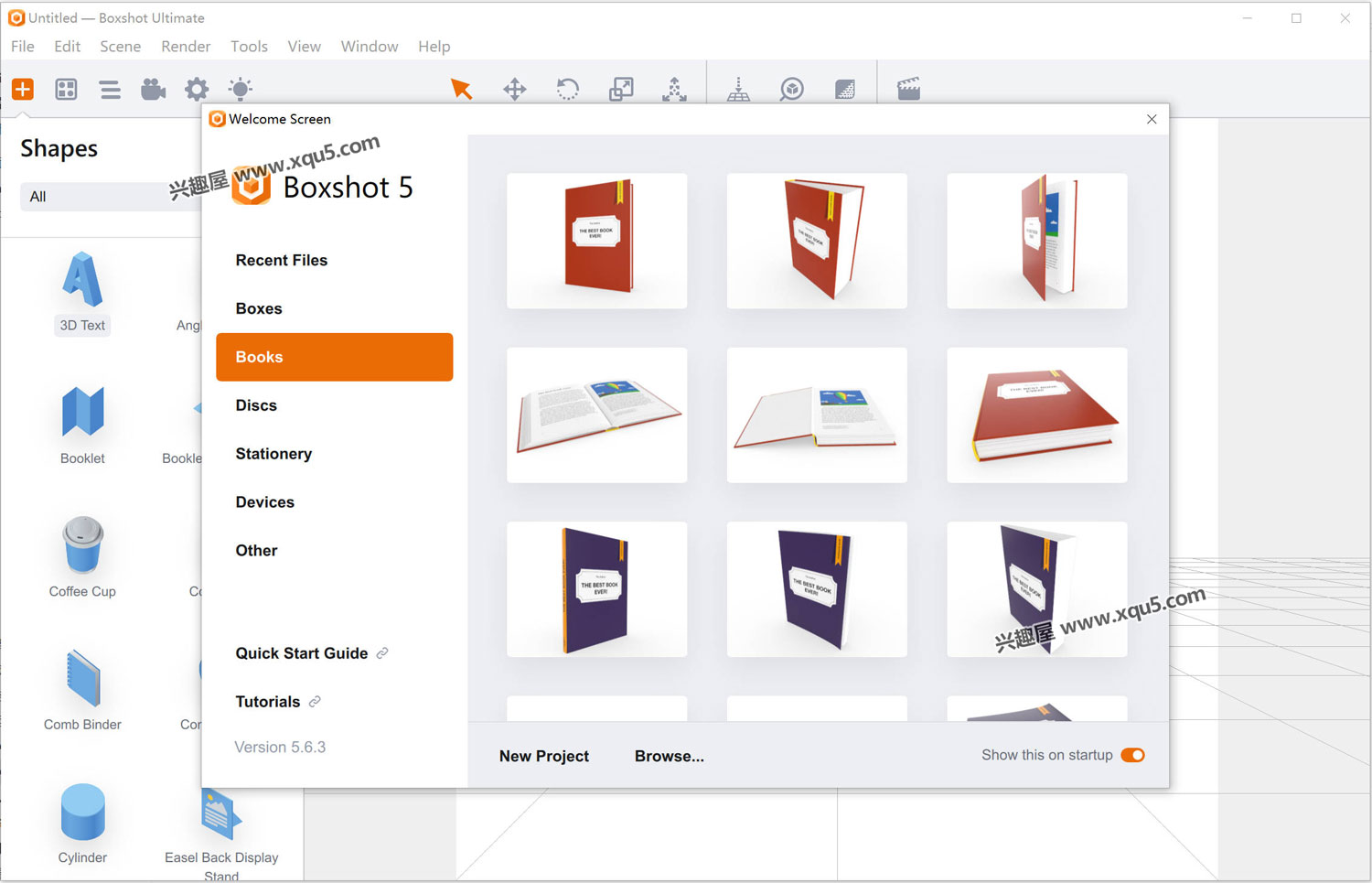Choose the open book with blank left page template
1372x883 pixels.
pos(817,415)
